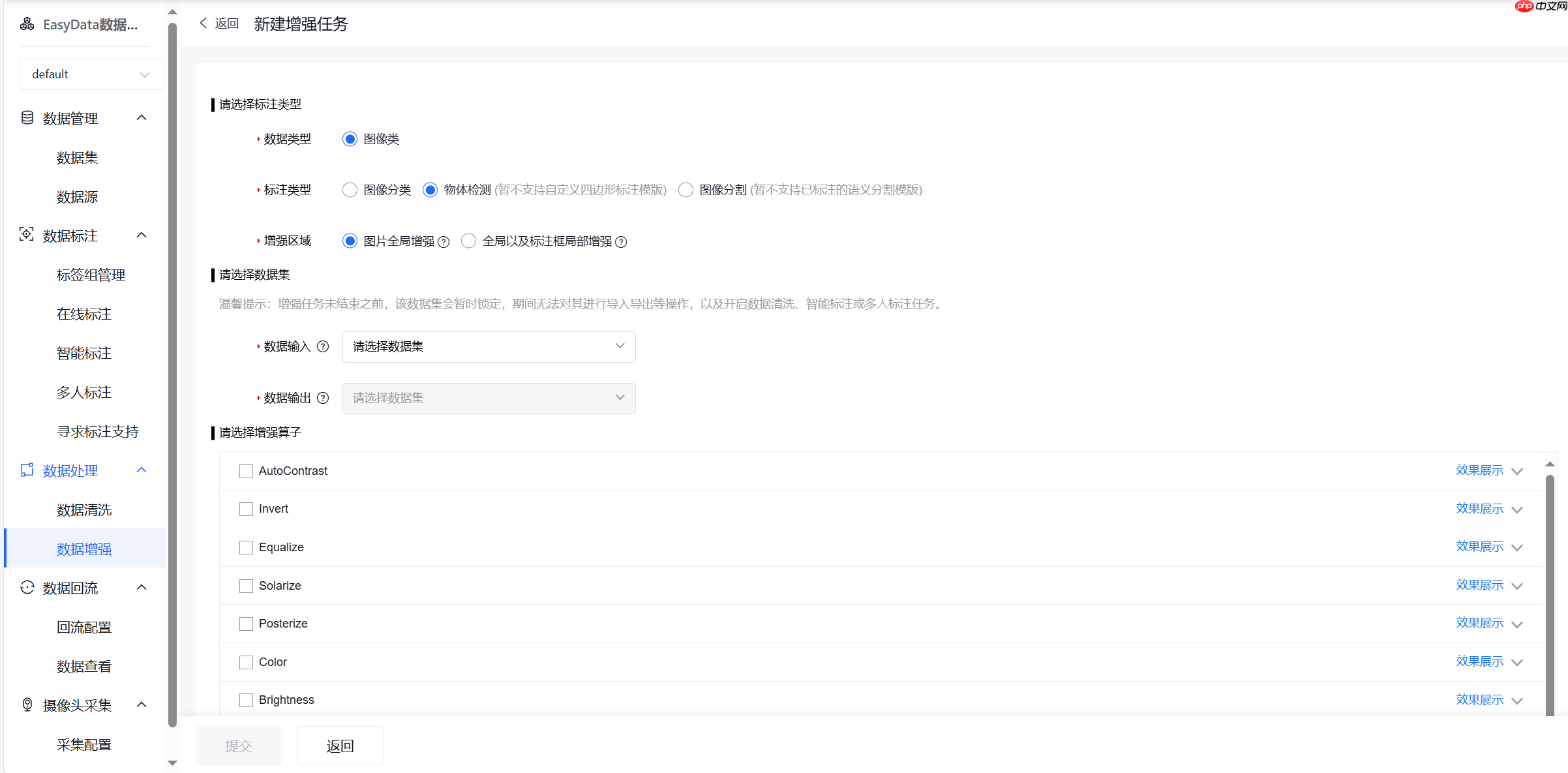The height and width of the screenshot is (773, 1568).
Task: Open the default workspace dropdown
Action: tap(91, 74)
